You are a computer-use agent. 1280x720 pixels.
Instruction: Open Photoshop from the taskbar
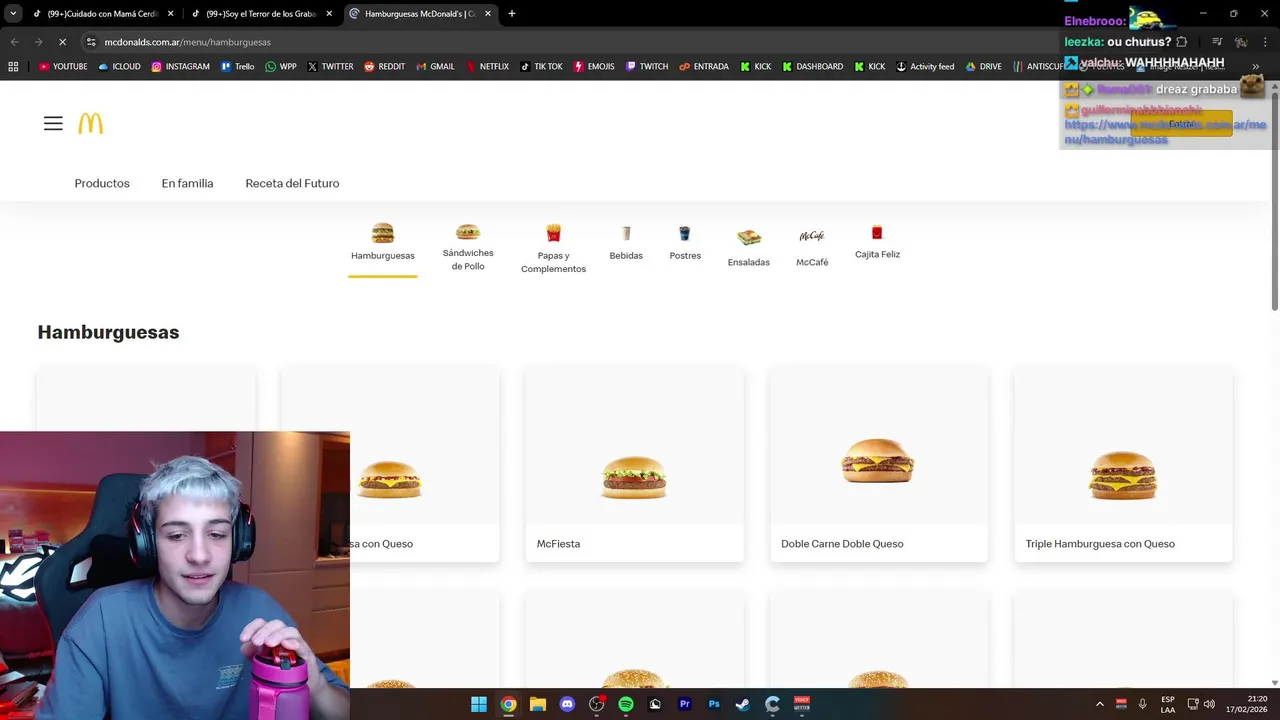click(714, 704)
